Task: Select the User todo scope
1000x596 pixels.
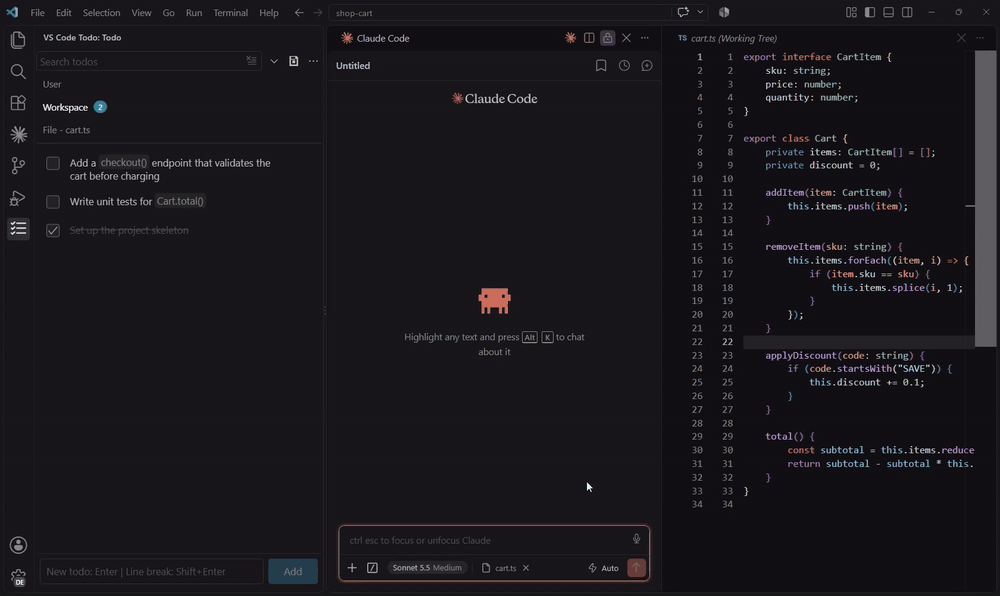Action: [x=52, y=84]
